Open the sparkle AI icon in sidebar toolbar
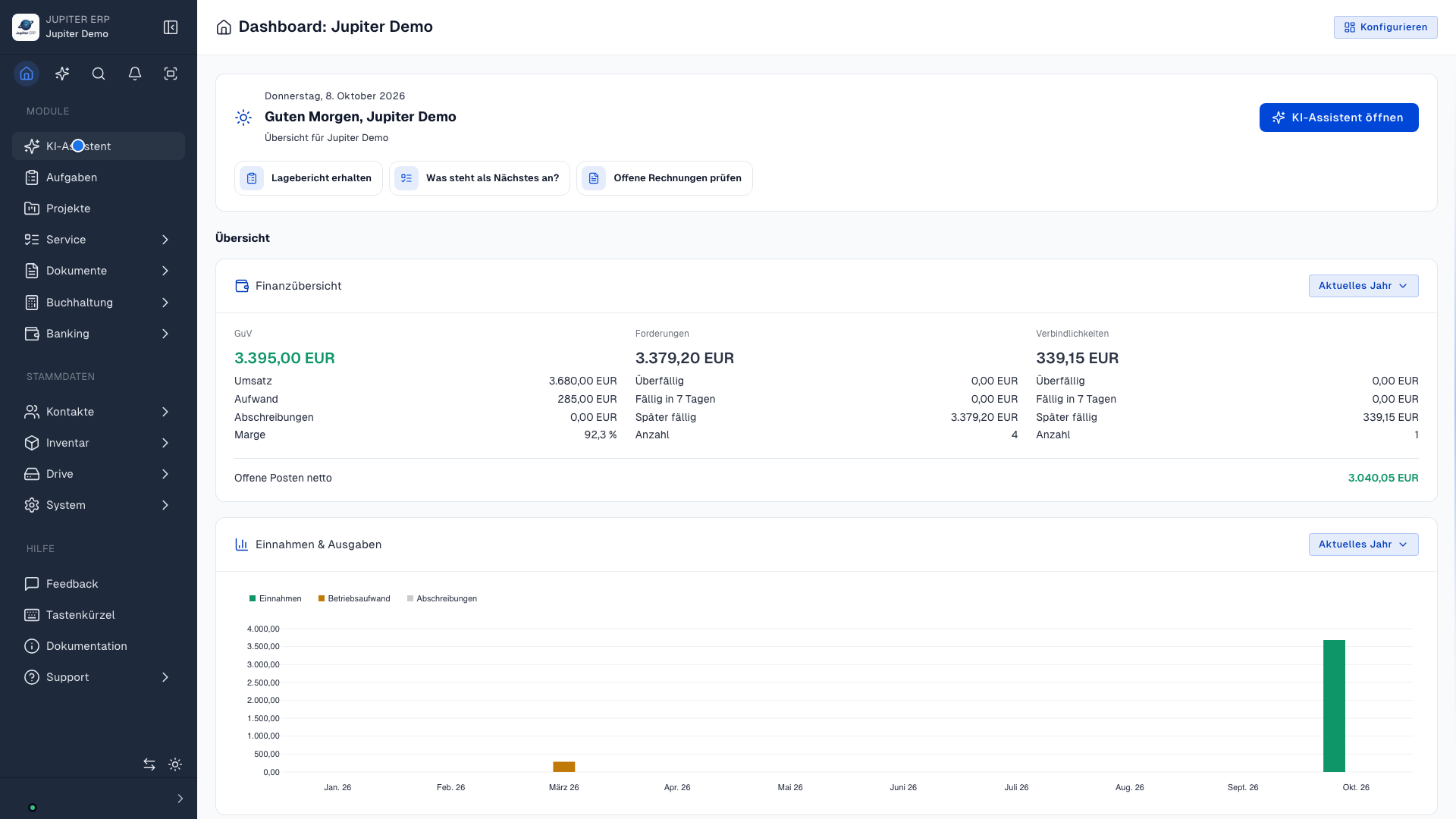 click(62, 74)
